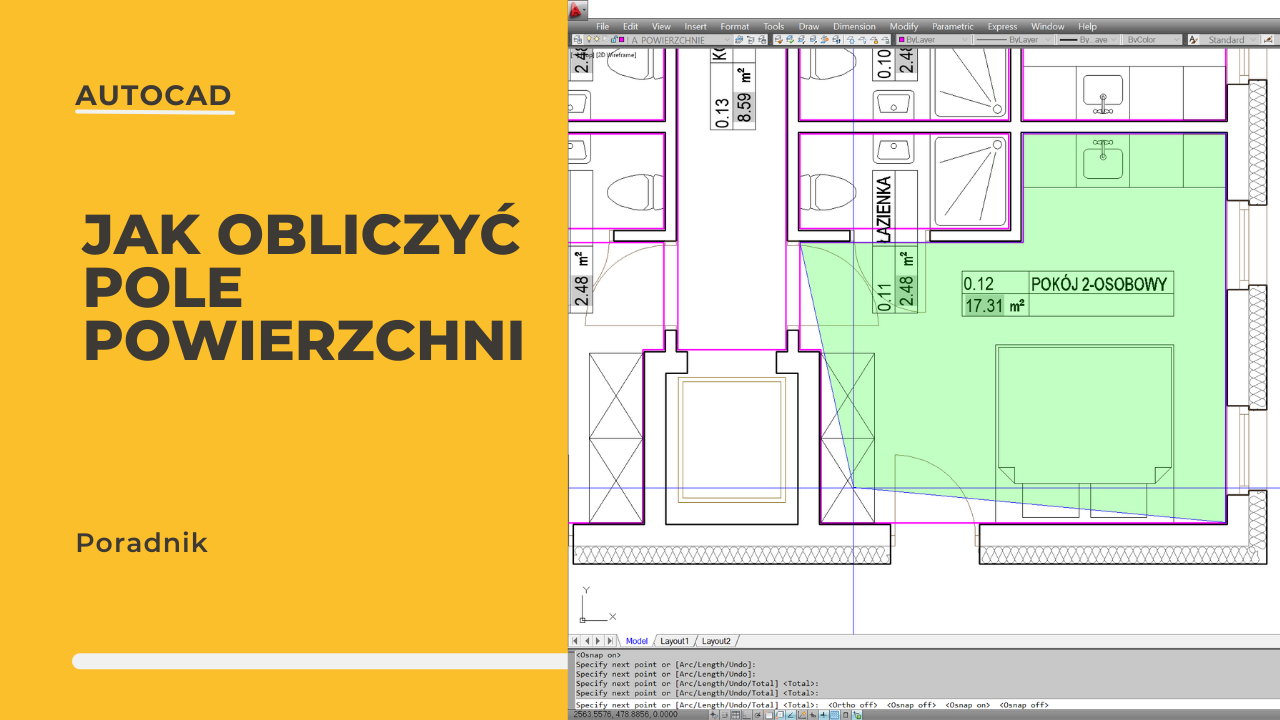Toggle 3D Object Snap in status bar
Screen dimensions: 1280x720
point(779,715)
